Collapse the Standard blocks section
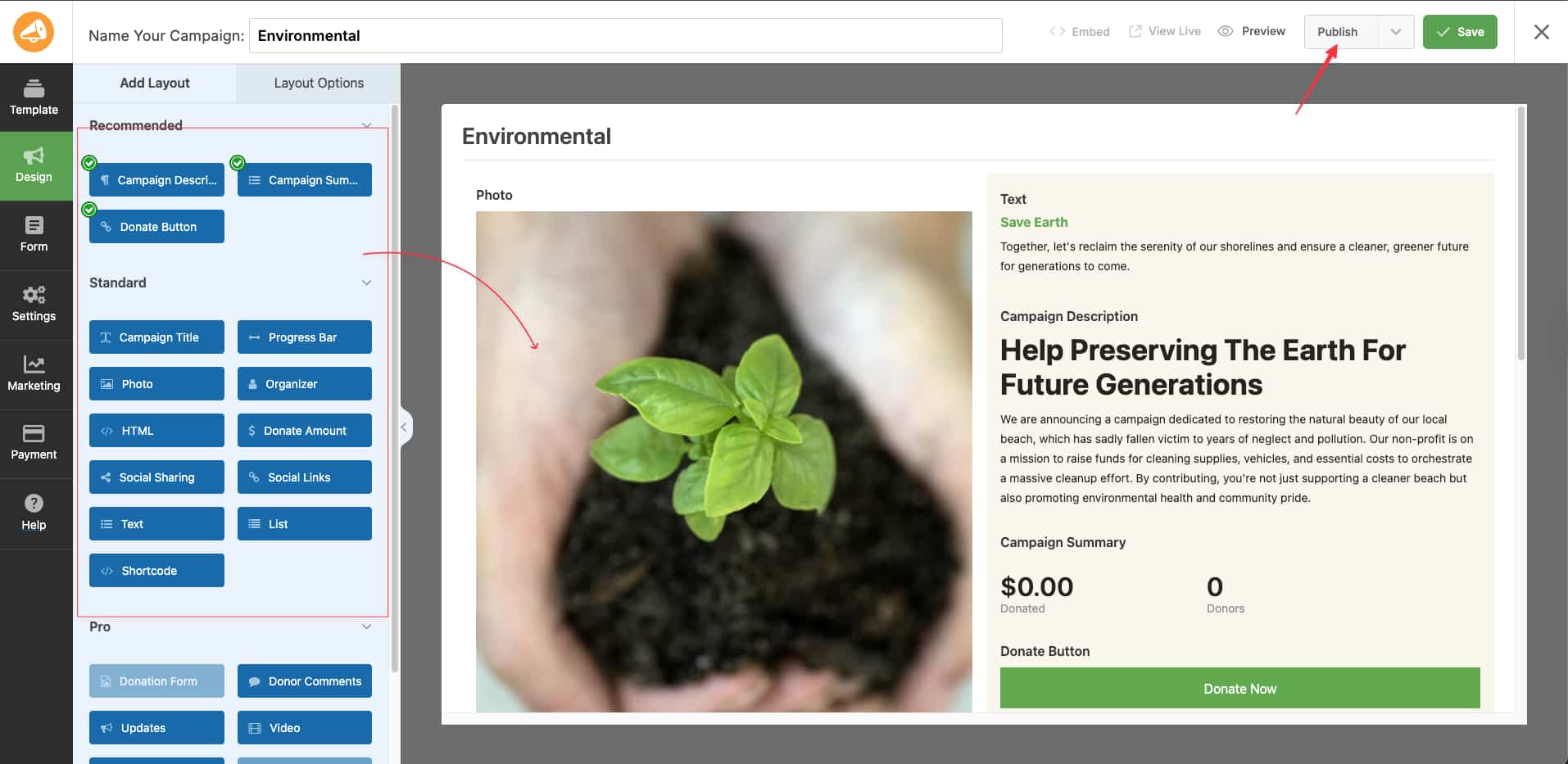 tap(365, 282)
